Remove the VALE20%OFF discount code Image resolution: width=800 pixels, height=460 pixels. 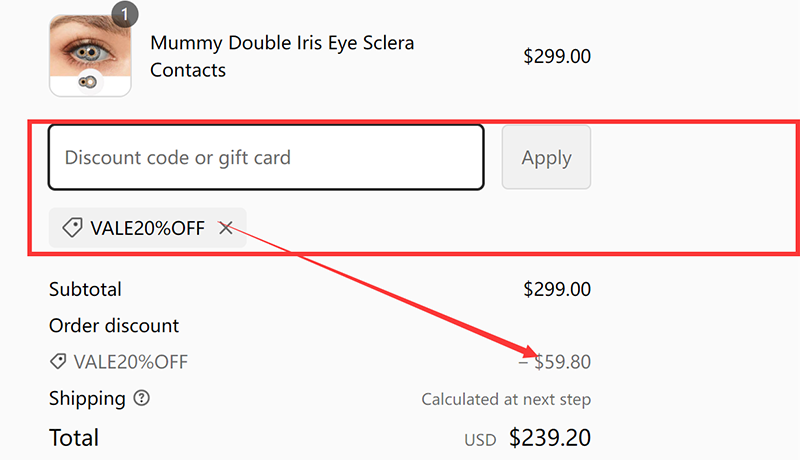pos(226,228)
